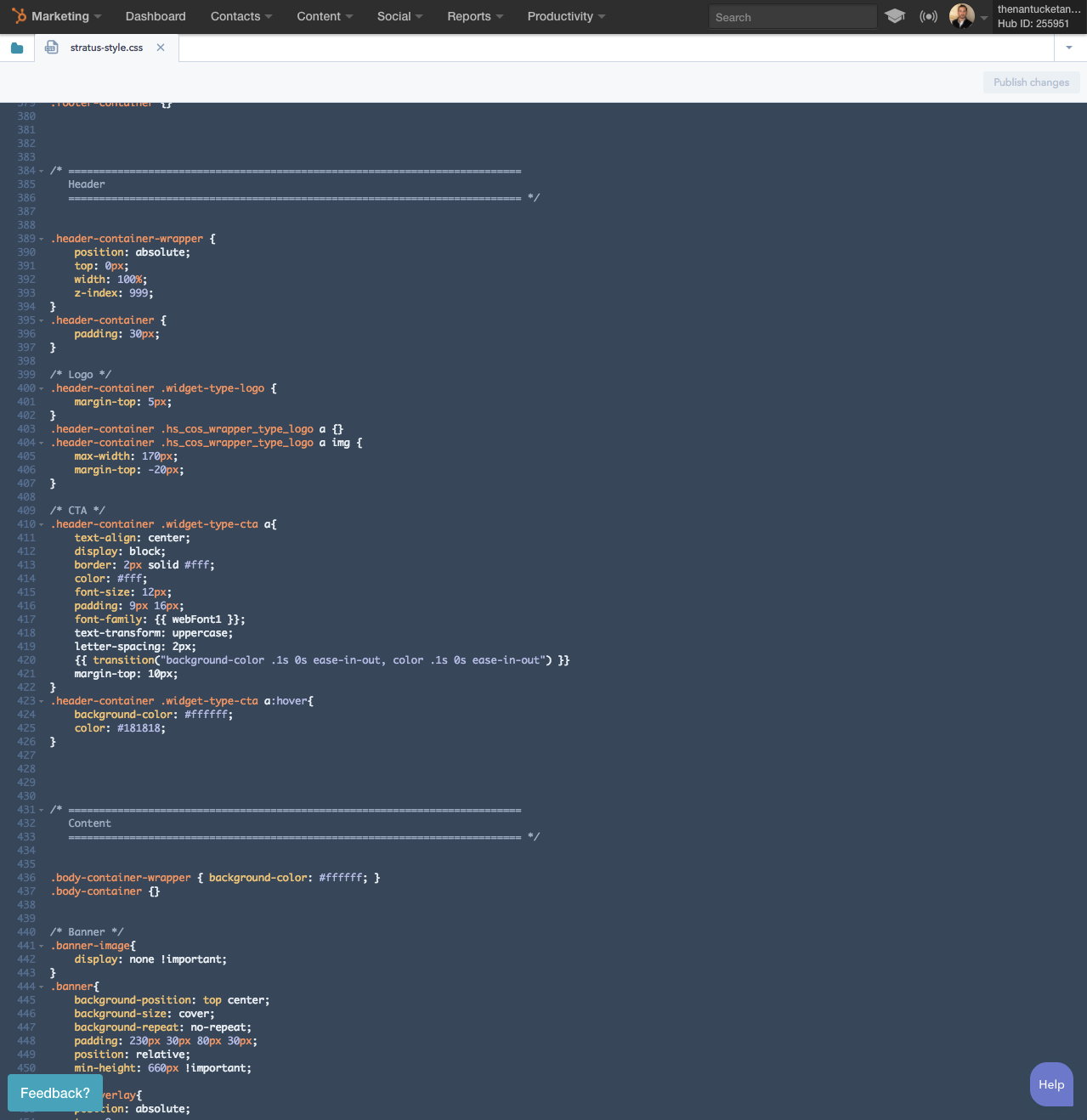Open the Help button
Image resolution: width=1087 pixels, height=1120 pixels.
(x=1051, y=1084)
